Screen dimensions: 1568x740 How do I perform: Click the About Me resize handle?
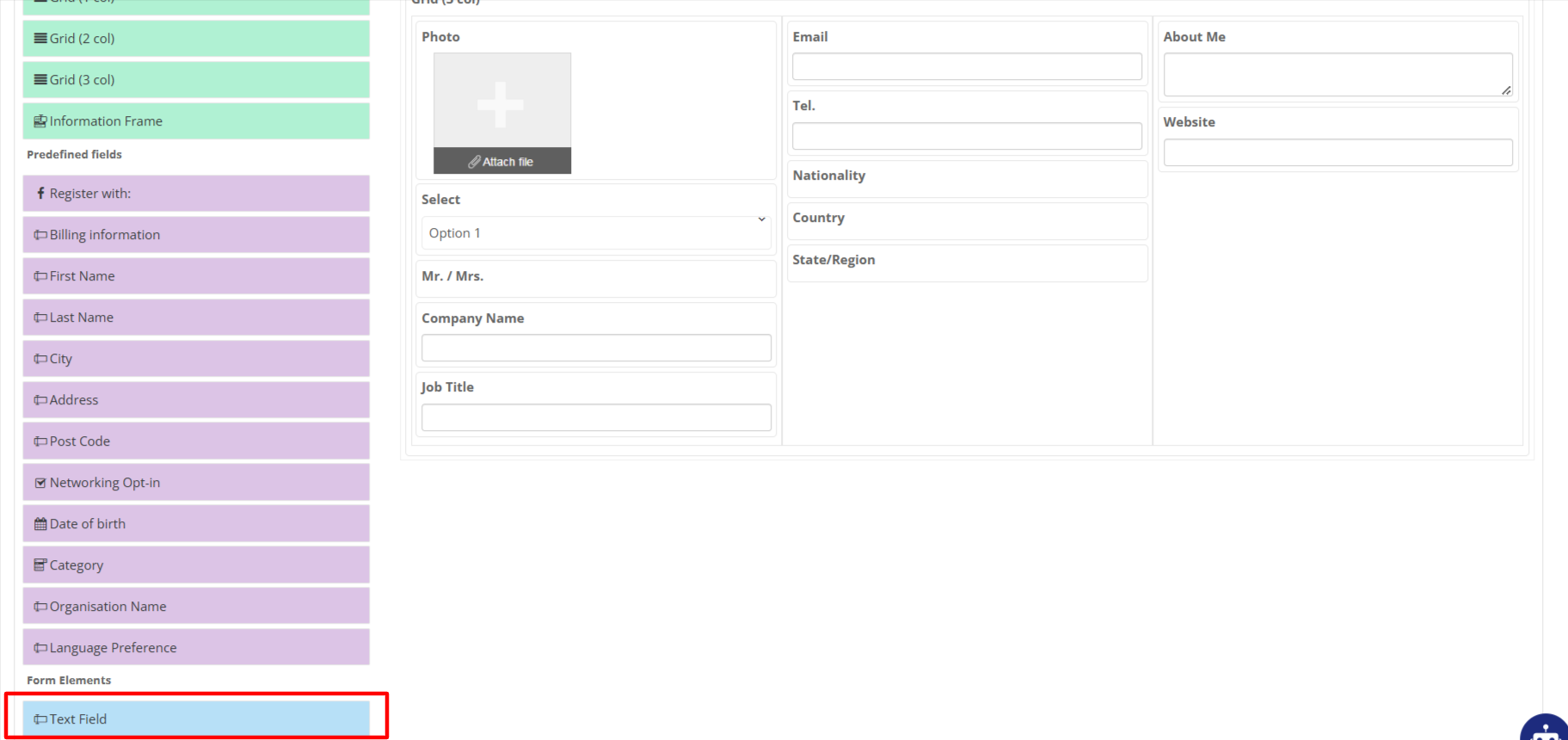tap(1506, 90)
